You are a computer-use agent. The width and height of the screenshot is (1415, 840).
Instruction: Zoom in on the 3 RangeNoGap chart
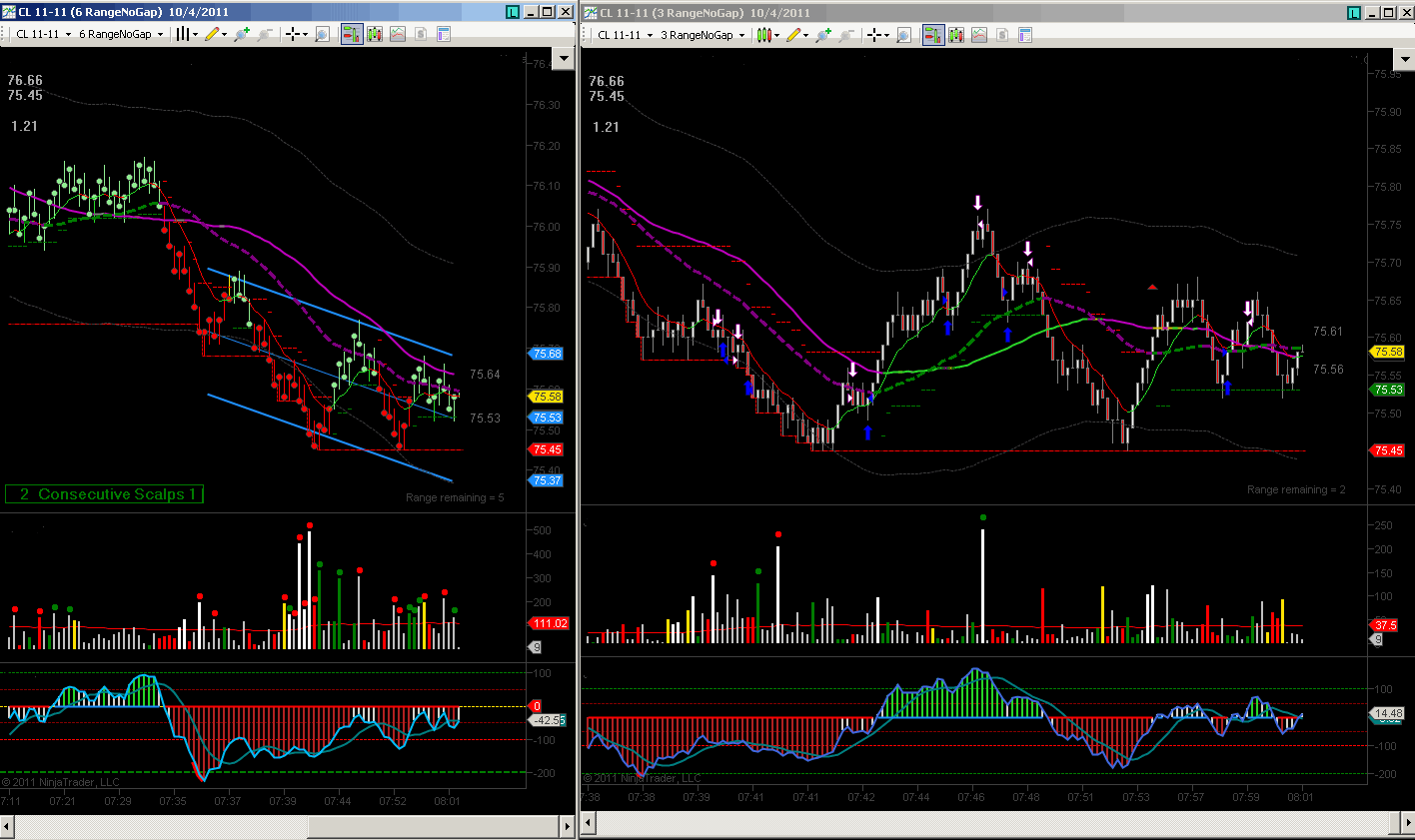tap(822, 35)
